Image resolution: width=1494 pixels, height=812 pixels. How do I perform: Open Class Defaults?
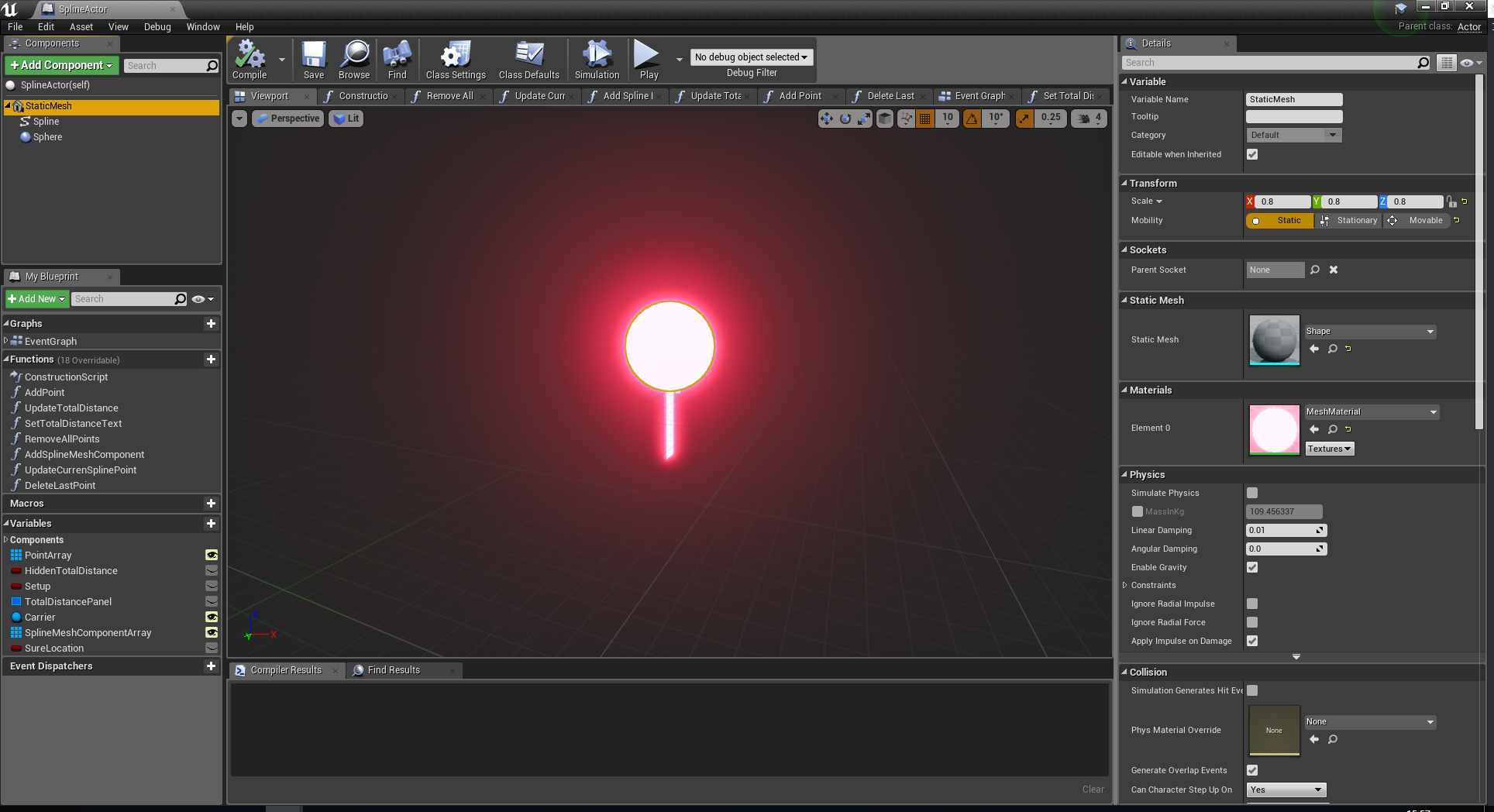coord(528,59)
